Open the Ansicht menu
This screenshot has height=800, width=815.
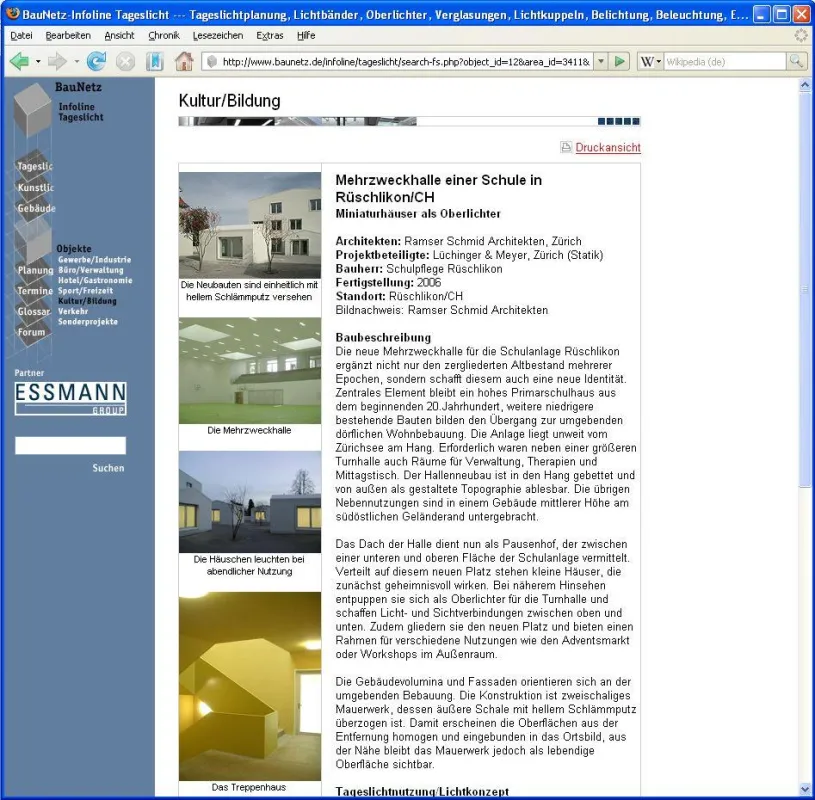pos(119,35)
